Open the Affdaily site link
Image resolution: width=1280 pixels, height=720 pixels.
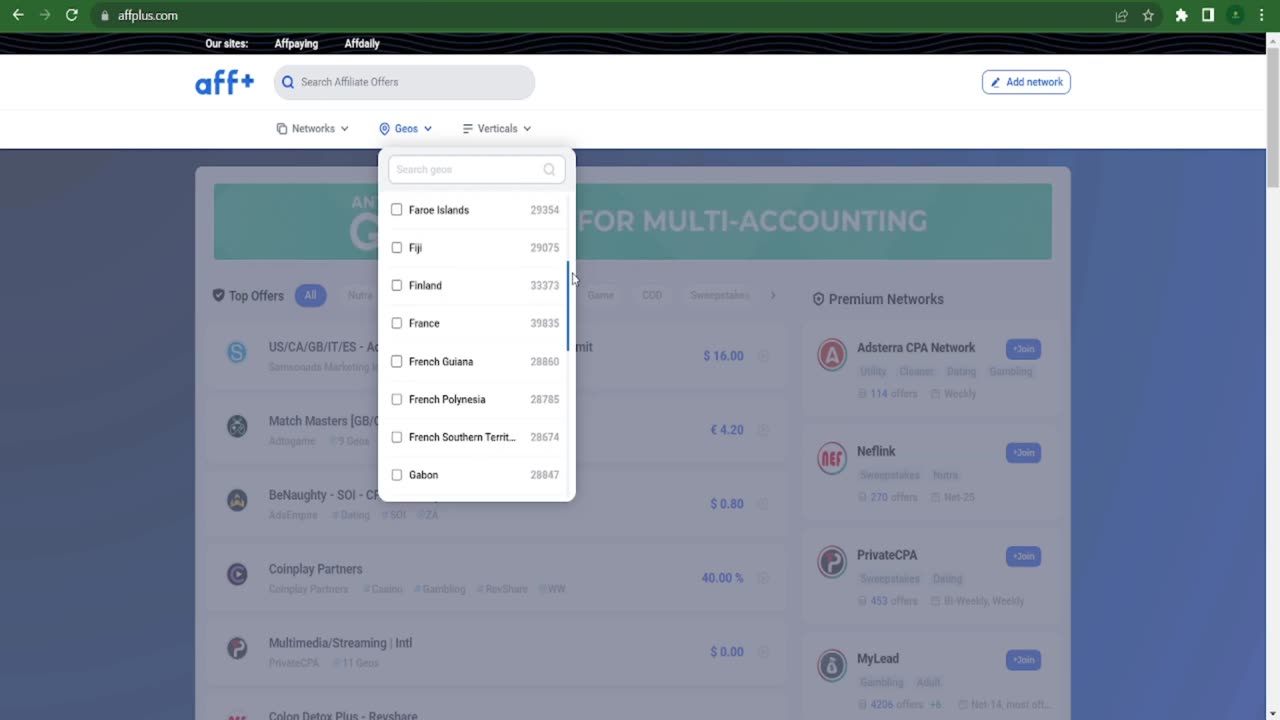[362, 44]
